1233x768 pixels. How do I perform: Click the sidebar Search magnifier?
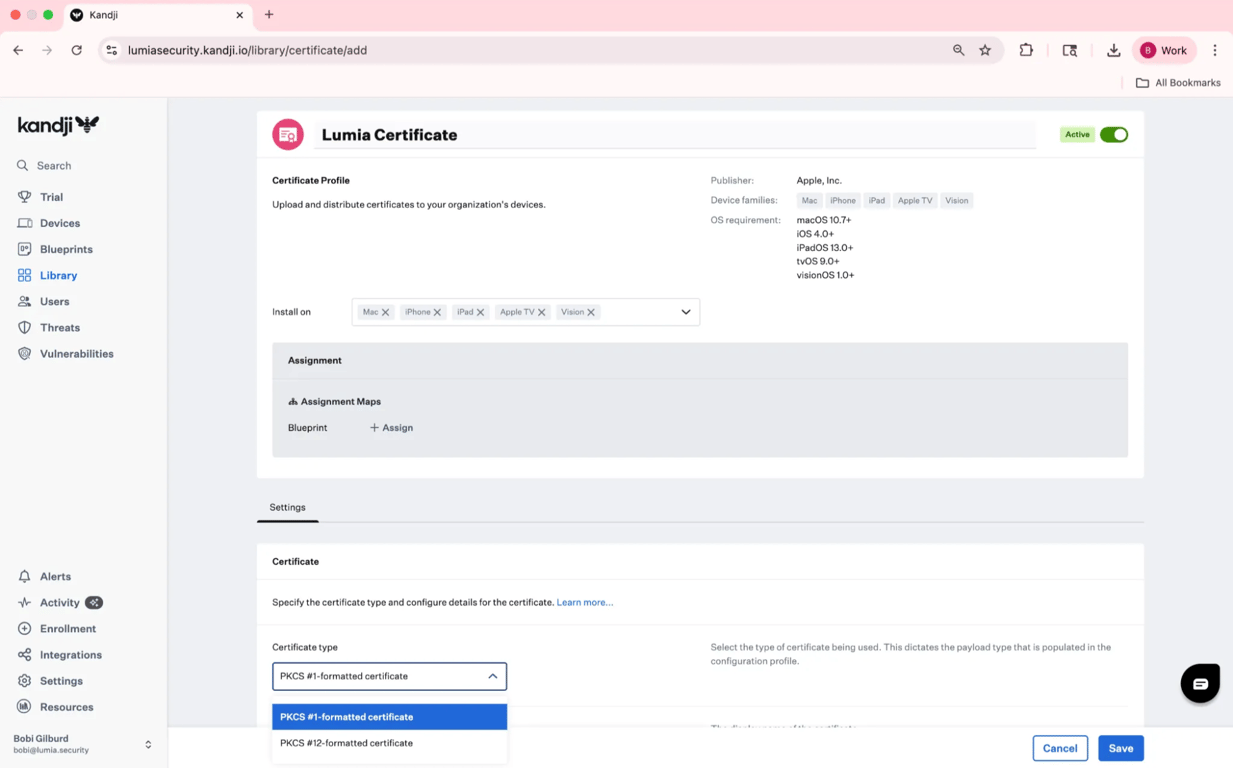(x=23, y=165)
